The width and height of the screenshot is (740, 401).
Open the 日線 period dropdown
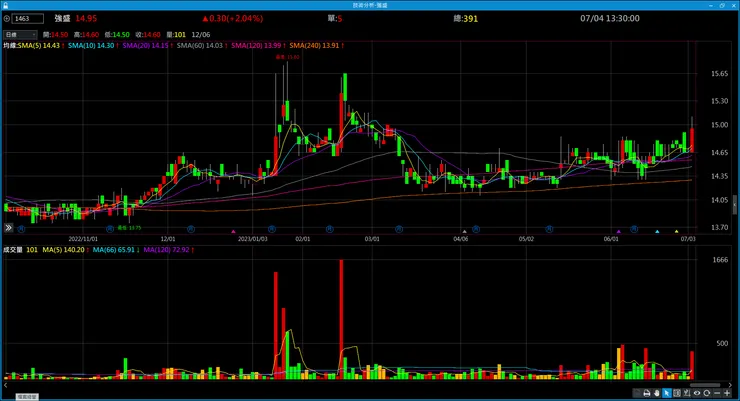20,34
